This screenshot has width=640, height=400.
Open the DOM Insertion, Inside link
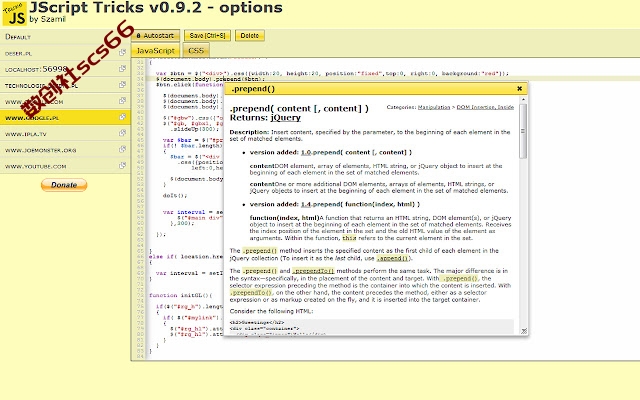[485, 107]
